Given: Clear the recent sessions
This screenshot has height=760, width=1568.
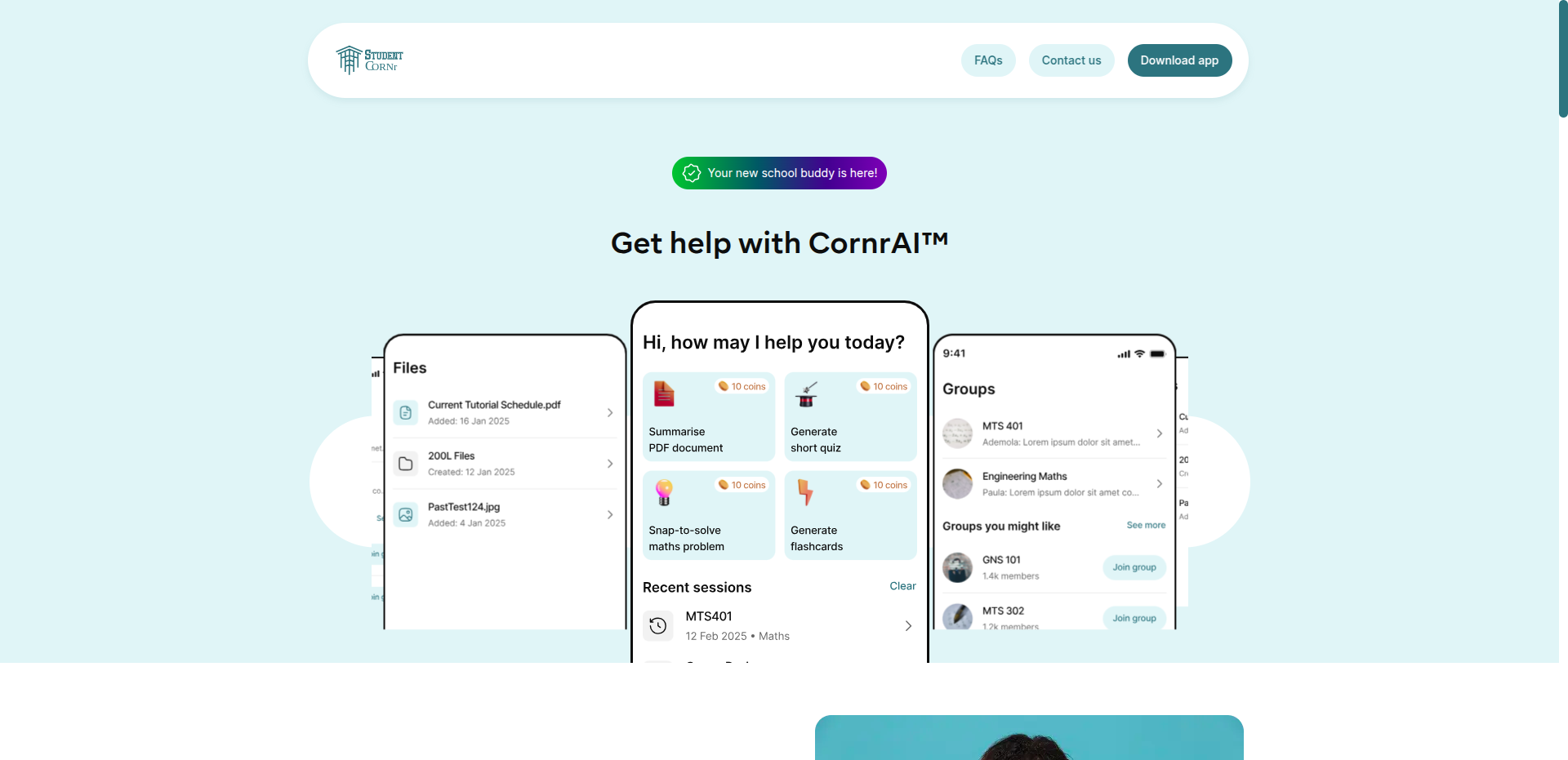Looking at the screenshot, I should tap(902, 586).
